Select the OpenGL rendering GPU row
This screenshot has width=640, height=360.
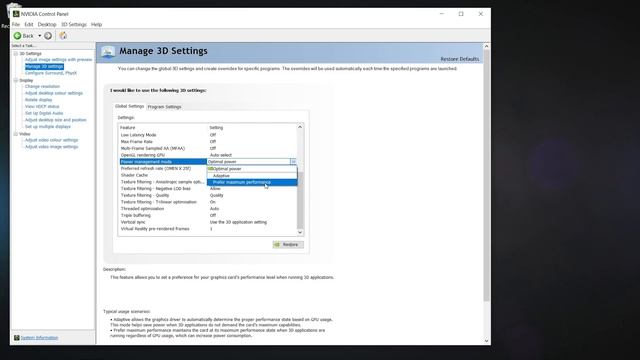pos(208,155)
